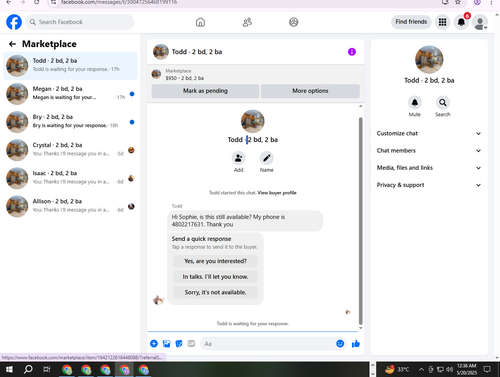Viewport: 500px width, 377px height.
Task: Focus the message input field
Action: [267, 344]
